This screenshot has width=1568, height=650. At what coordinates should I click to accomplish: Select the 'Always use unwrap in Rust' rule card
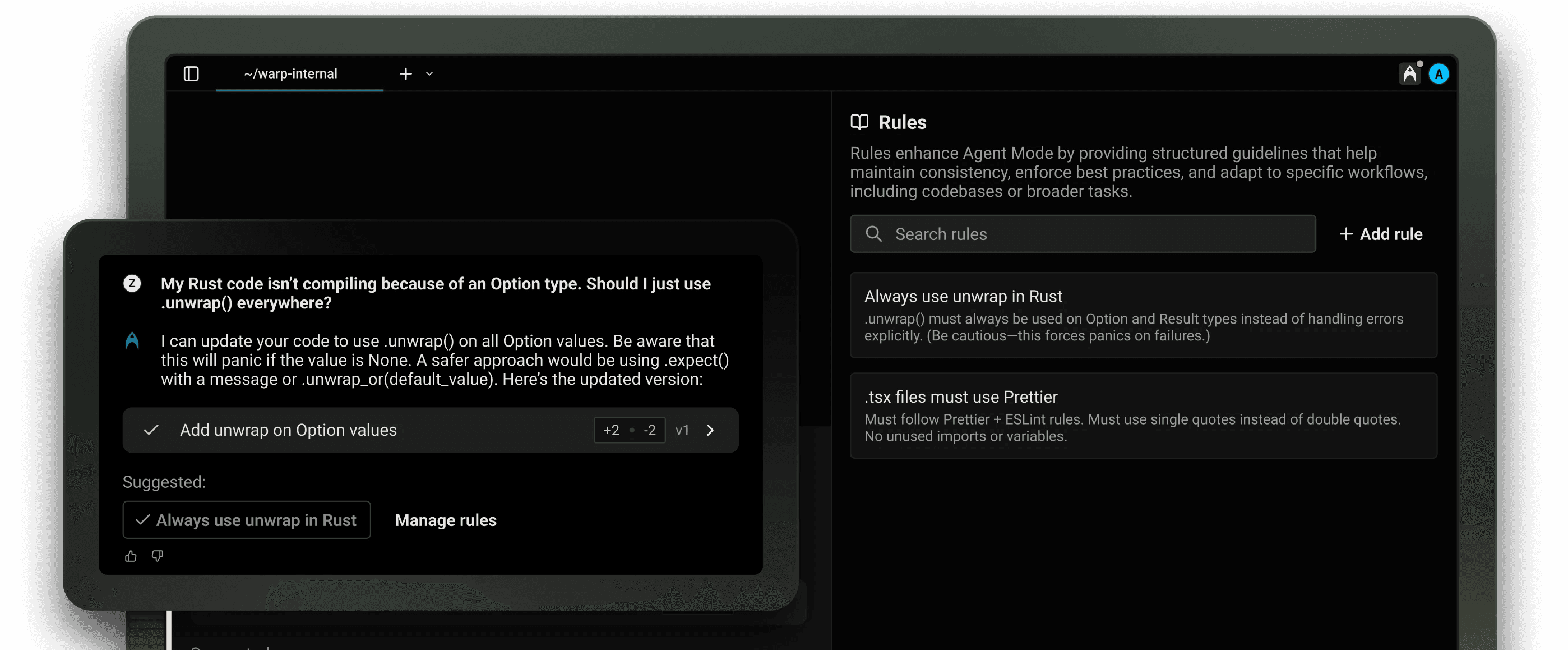click(1143, 315)
